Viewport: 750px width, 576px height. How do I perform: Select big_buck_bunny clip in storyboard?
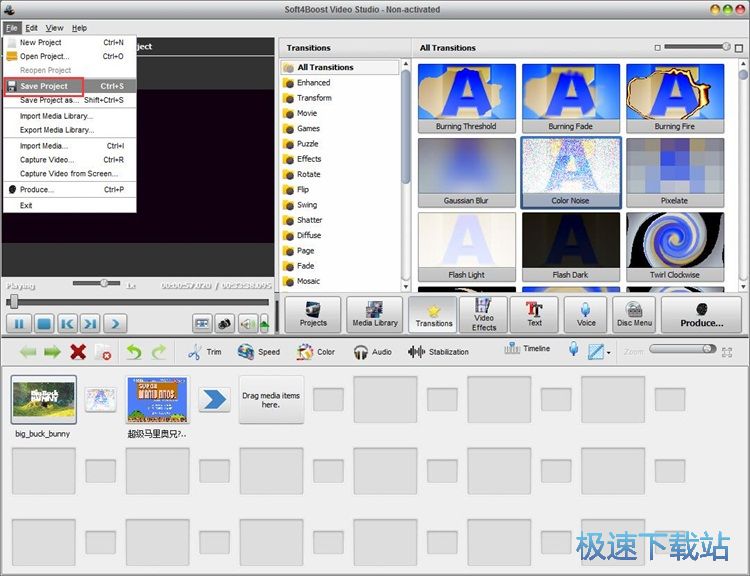point(44,400)
